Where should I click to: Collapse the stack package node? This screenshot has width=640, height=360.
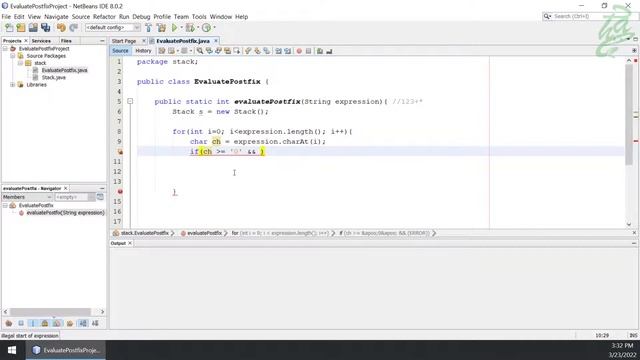tap(20, 63)
